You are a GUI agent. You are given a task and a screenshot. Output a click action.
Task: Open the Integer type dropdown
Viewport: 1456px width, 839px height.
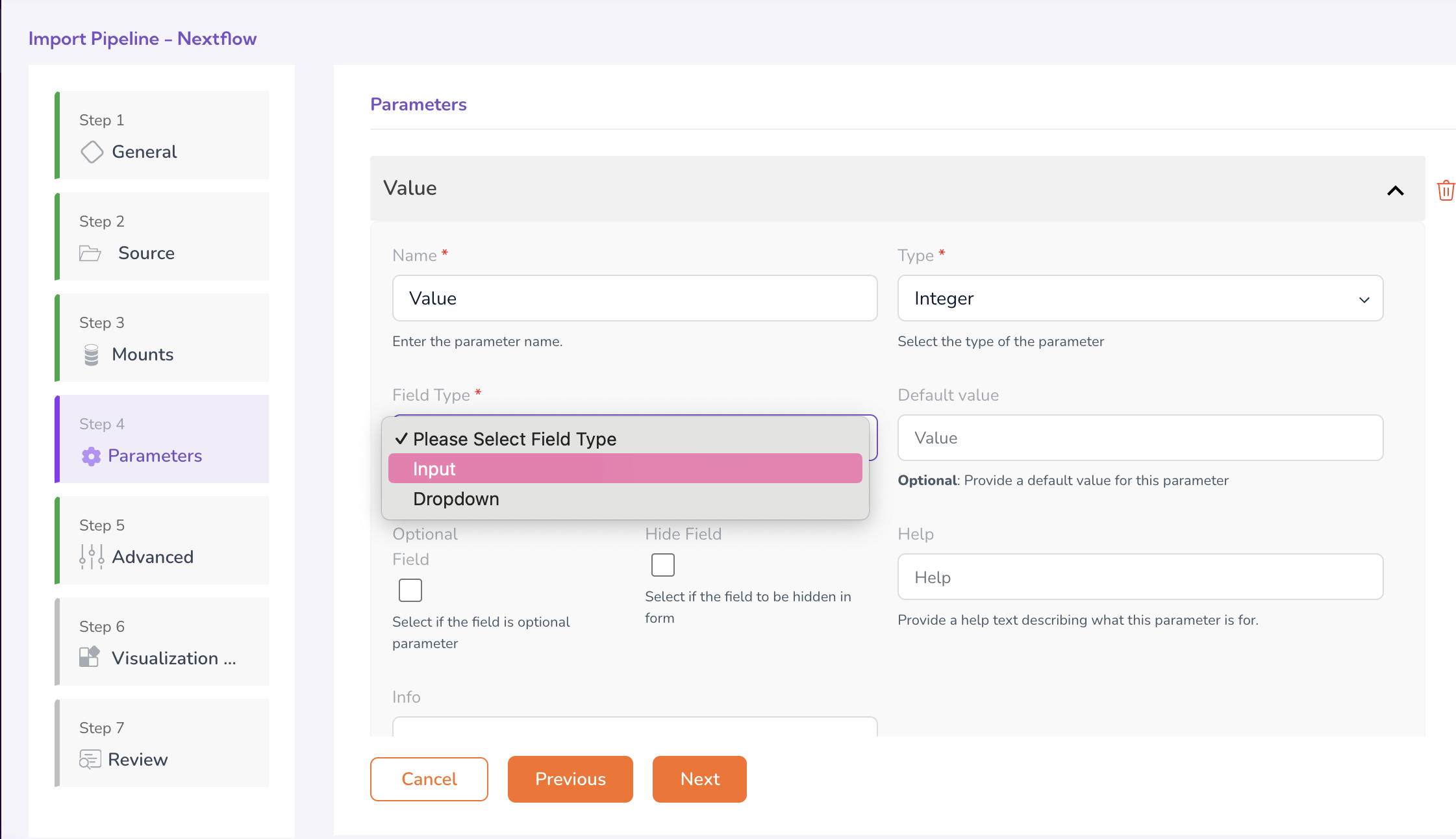[x=1140, y=299]
